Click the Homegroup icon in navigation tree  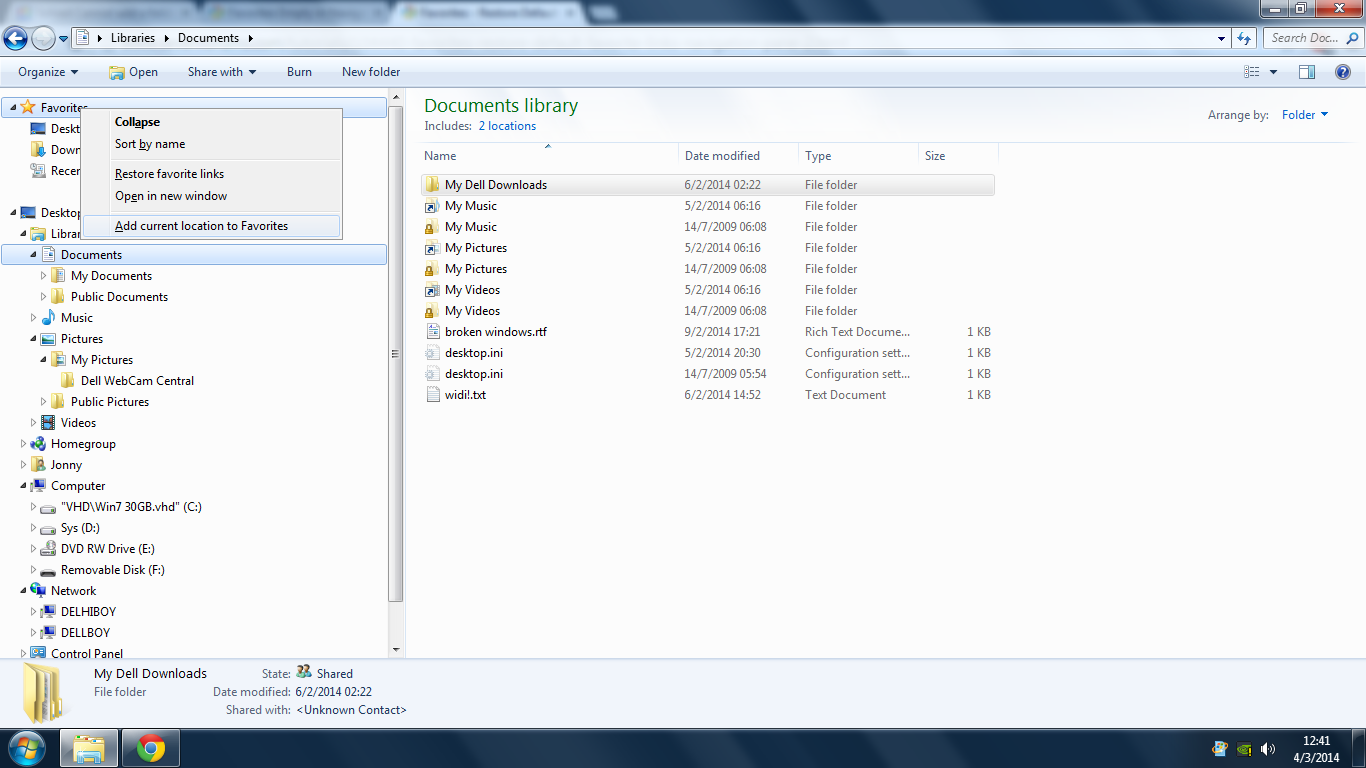click(x=39, y=444)
